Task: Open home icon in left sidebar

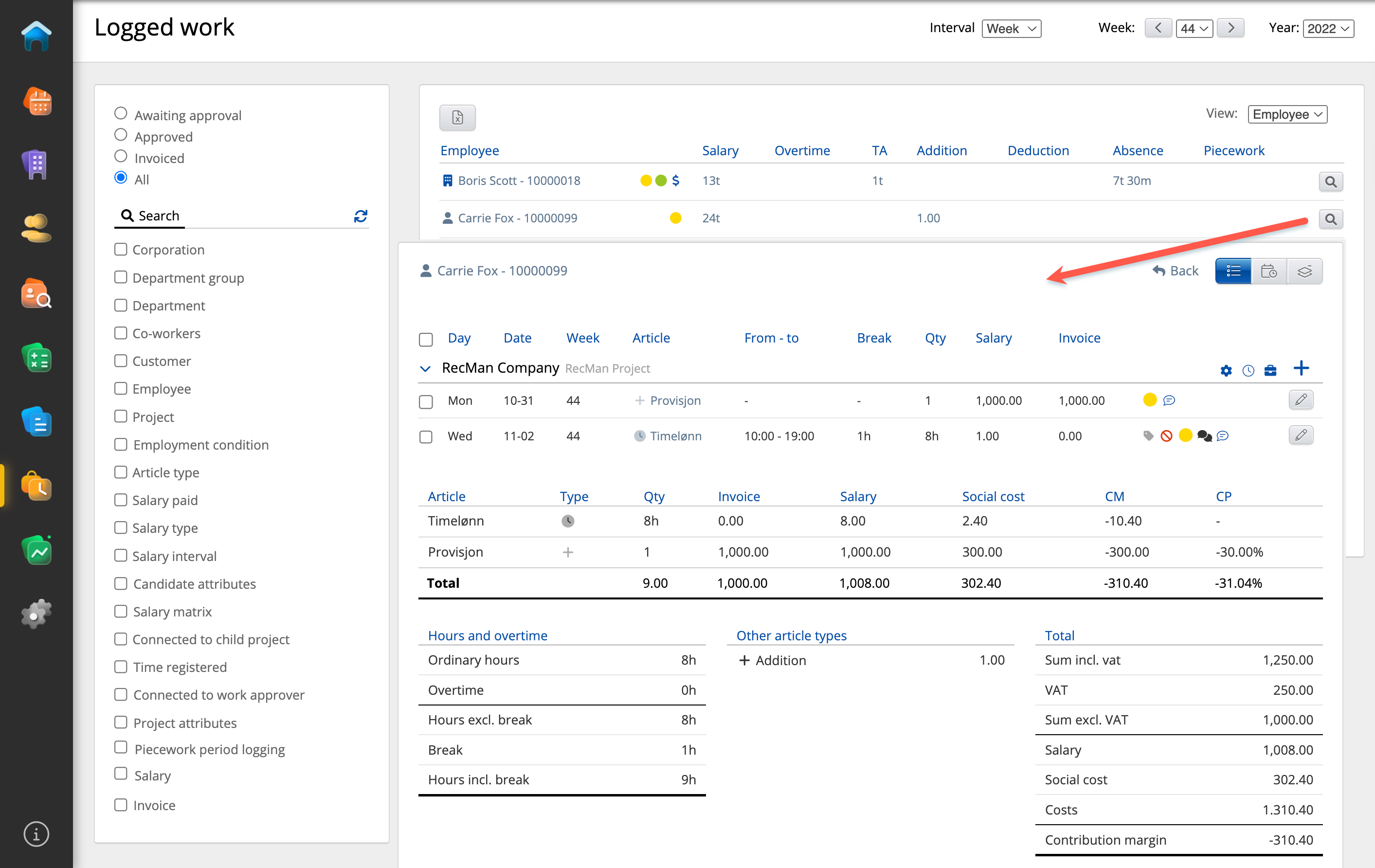Action: click(x=36, y=36)
